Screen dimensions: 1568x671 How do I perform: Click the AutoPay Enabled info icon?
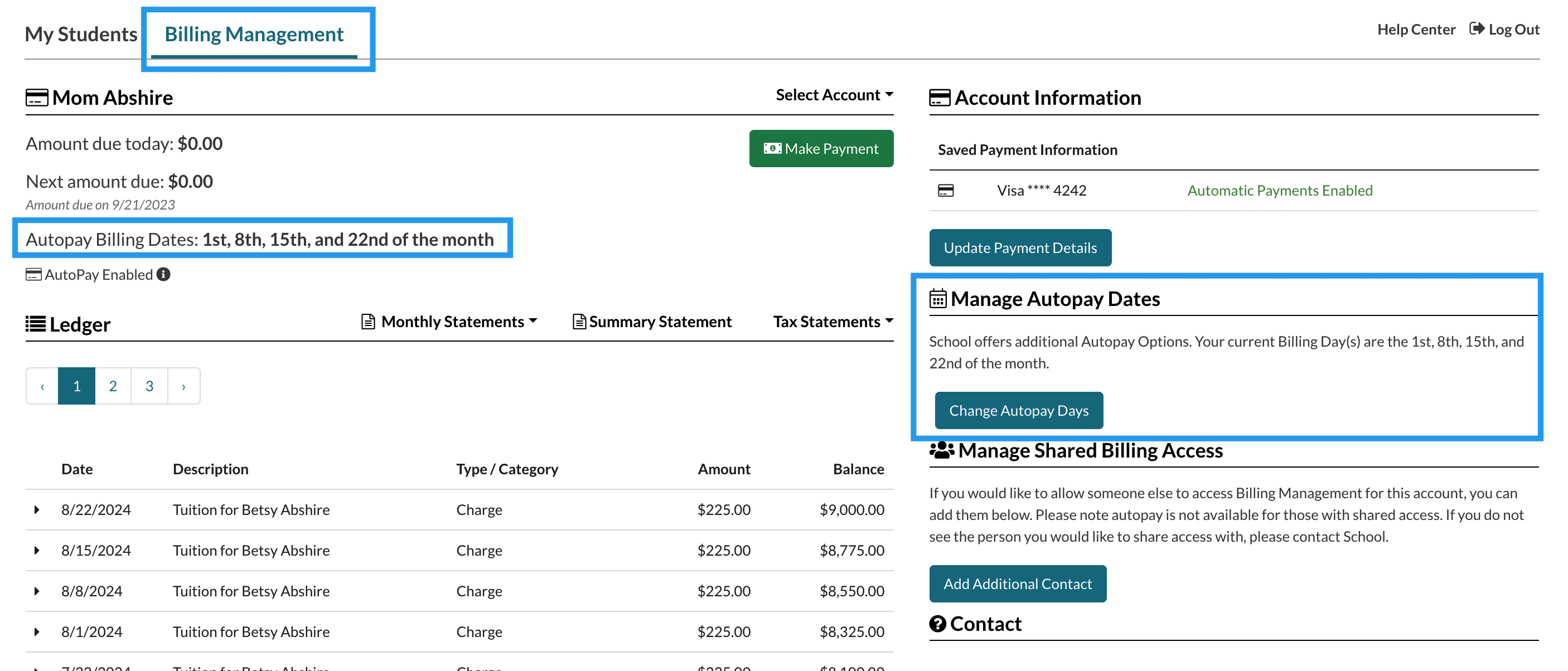coord(163,274)
